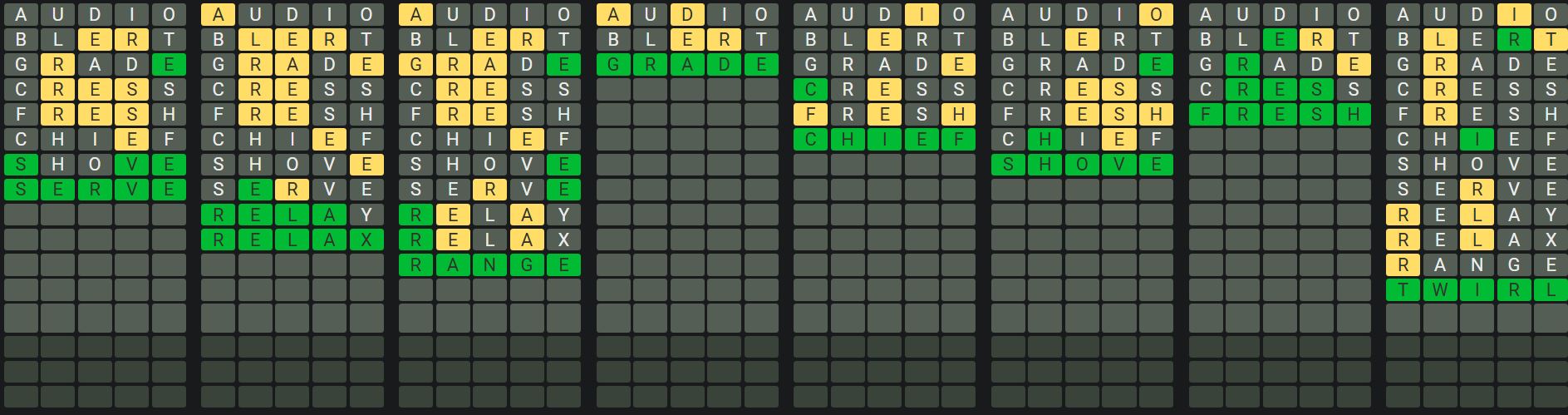Viewport: 1568px width, 415px height.
Task: Click green E in seventh board's BLERT row
Action: pos(1280,39)
